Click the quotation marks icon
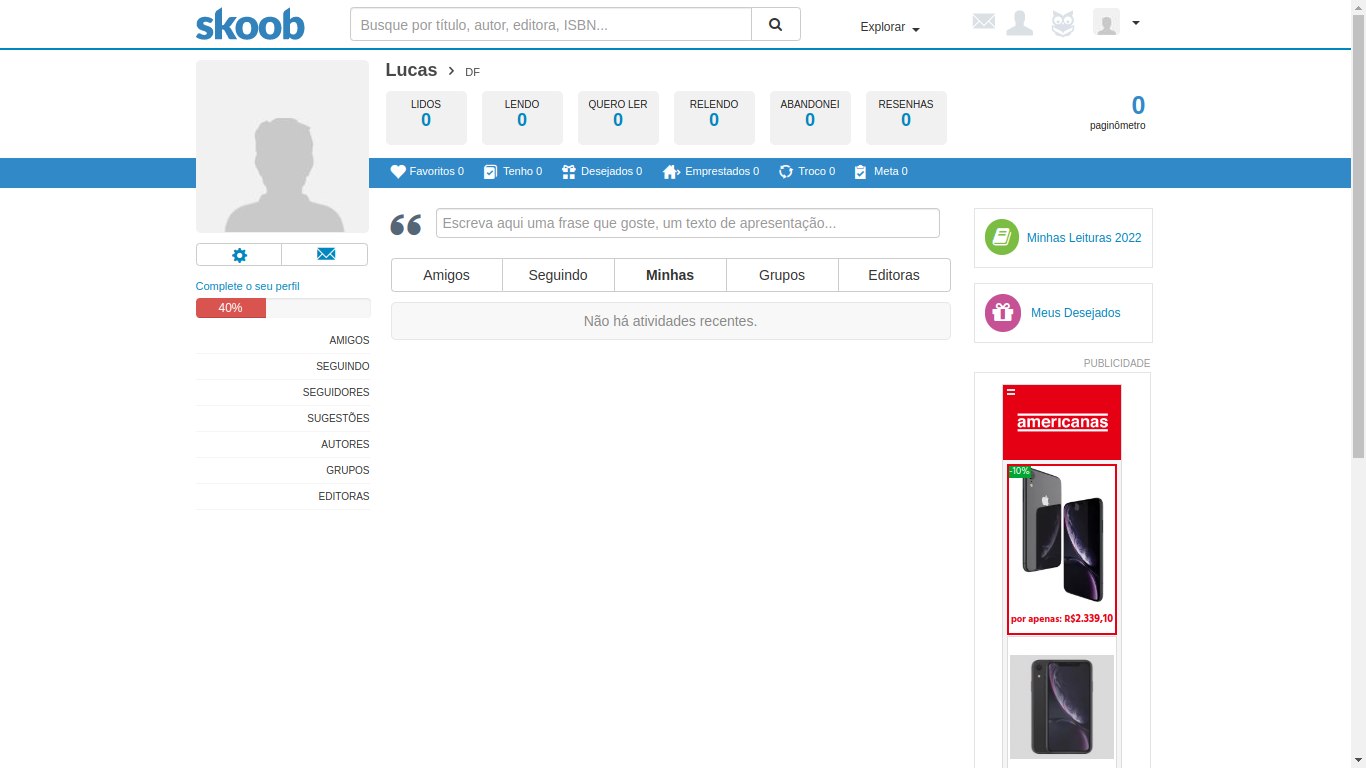 [406, 224]
